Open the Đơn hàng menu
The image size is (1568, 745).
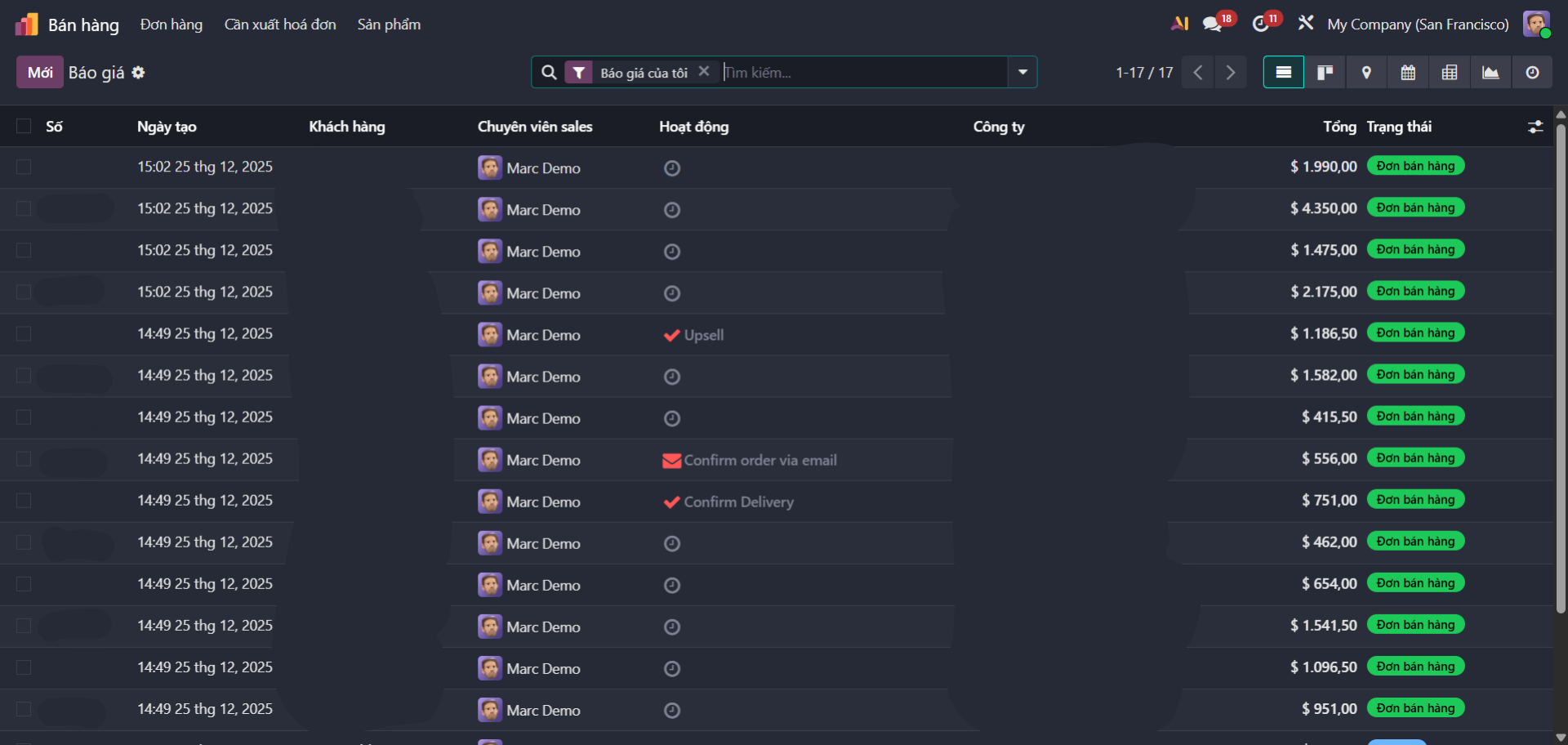[x=171, y=25]
